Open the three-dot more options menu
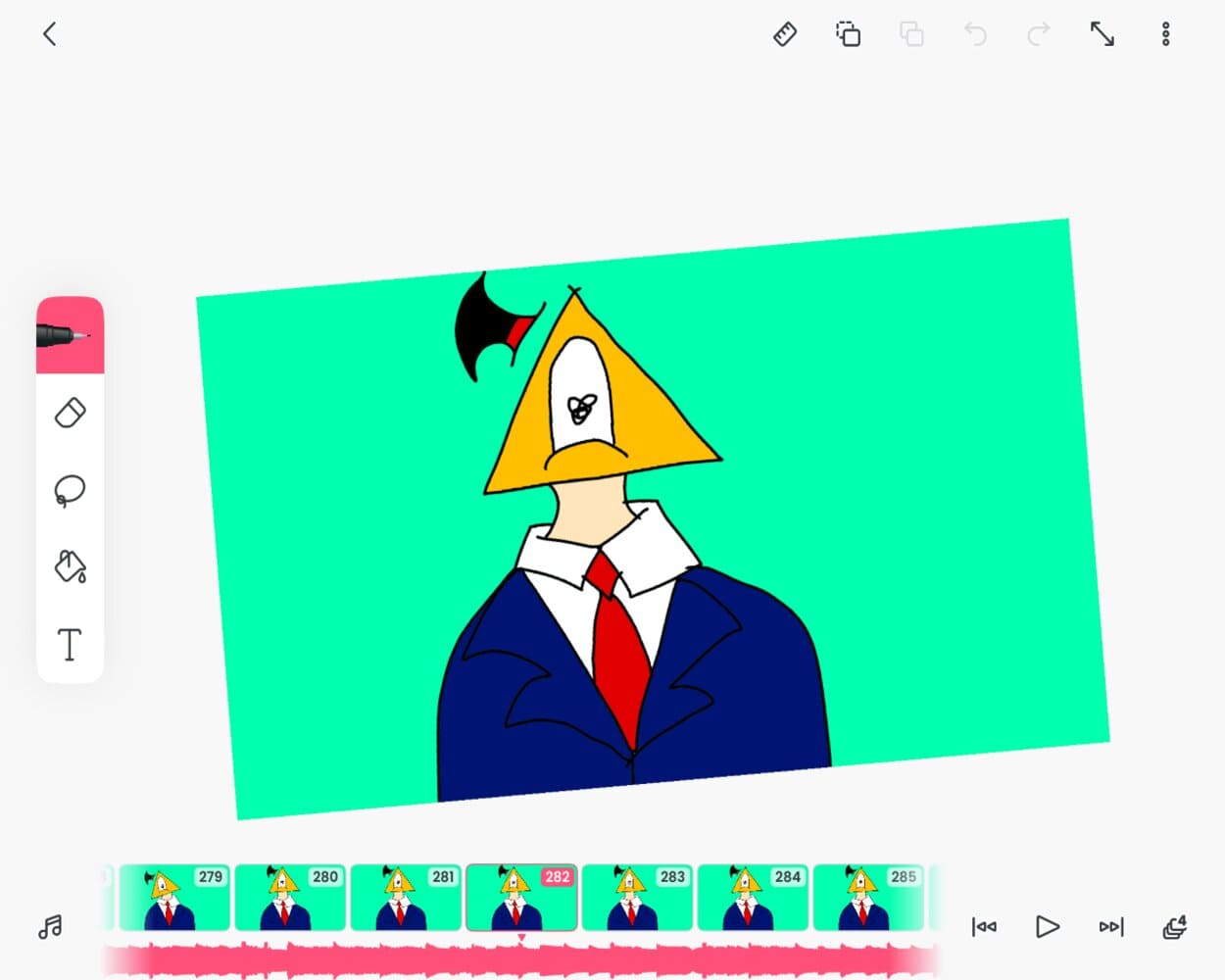 coord(1165,34)
